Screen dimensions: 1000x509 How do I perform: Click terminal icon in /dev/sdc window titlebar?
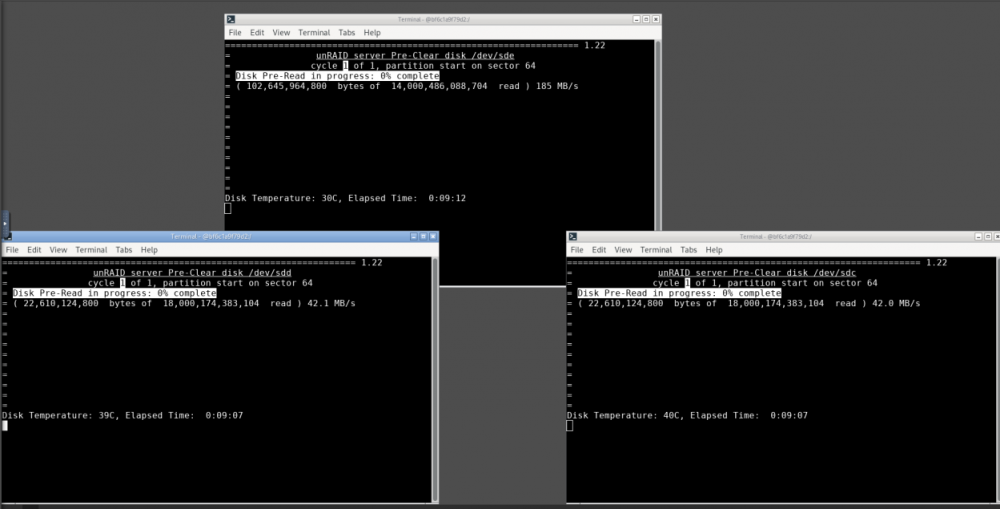tap(573, 237)
